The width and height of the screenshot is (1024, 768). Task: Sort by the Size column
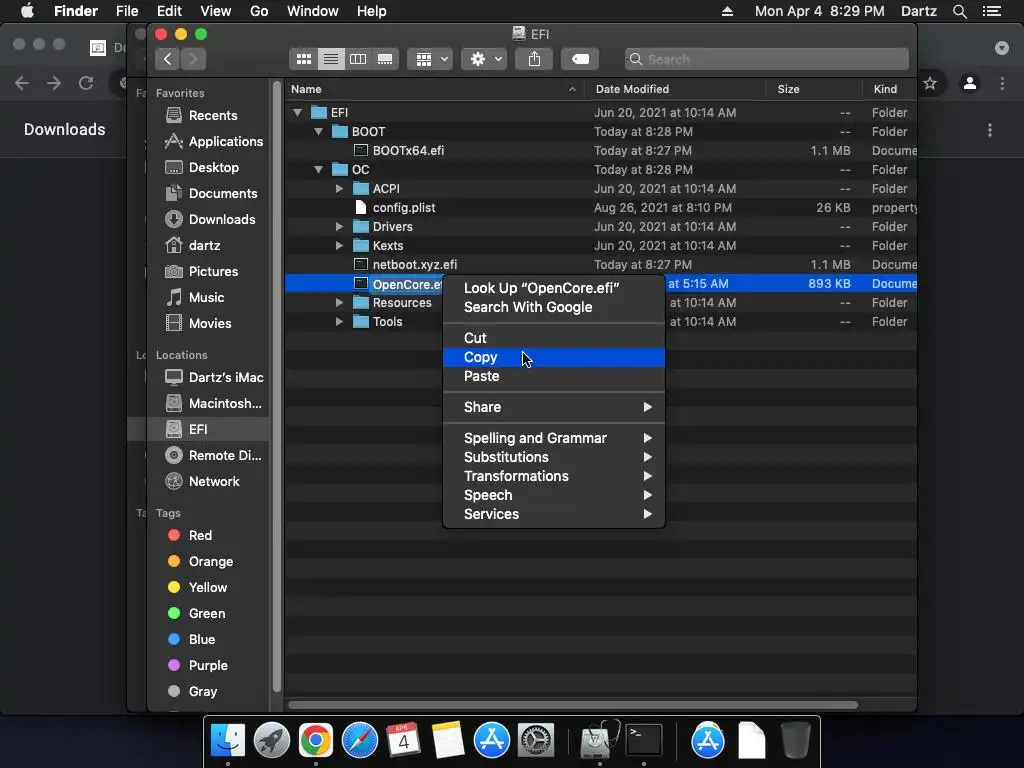click(x=813, y=89)
